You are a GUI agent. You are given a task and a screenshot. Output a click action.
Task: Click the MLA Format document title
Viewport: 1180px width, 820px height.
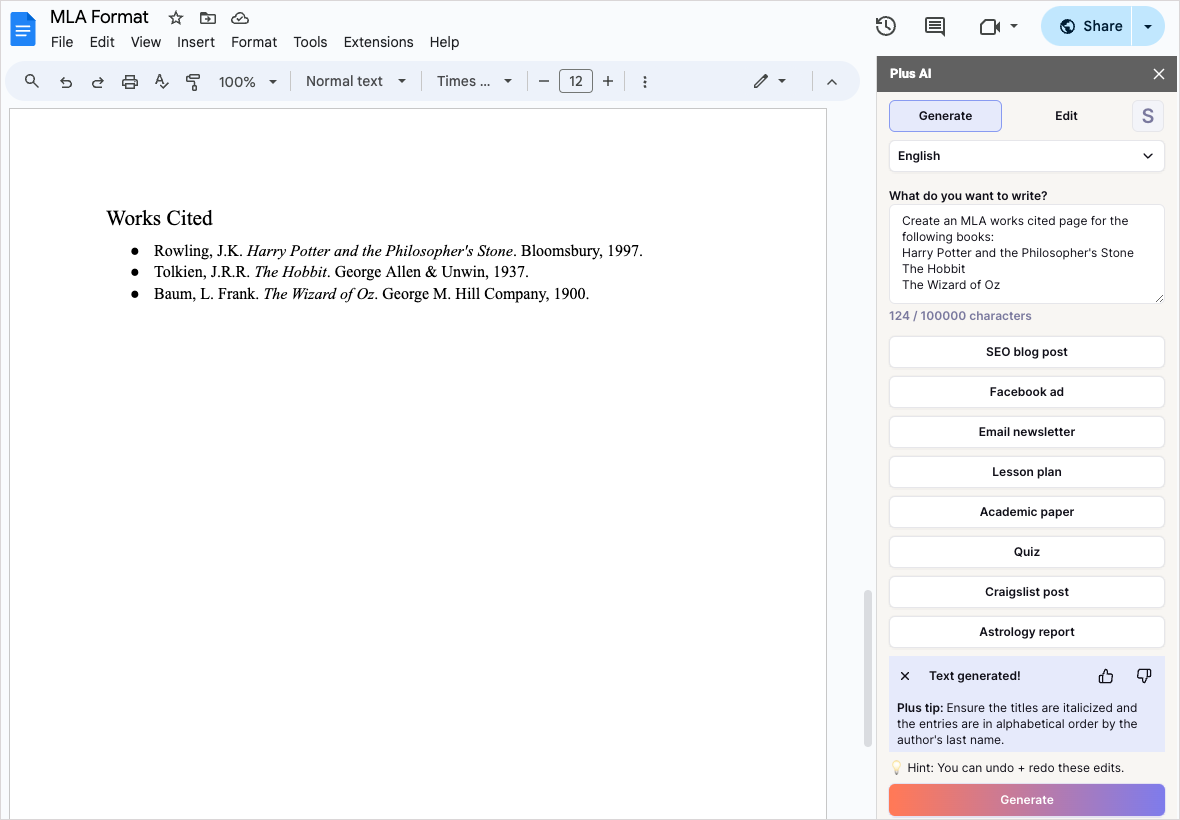tap(99, 17)
